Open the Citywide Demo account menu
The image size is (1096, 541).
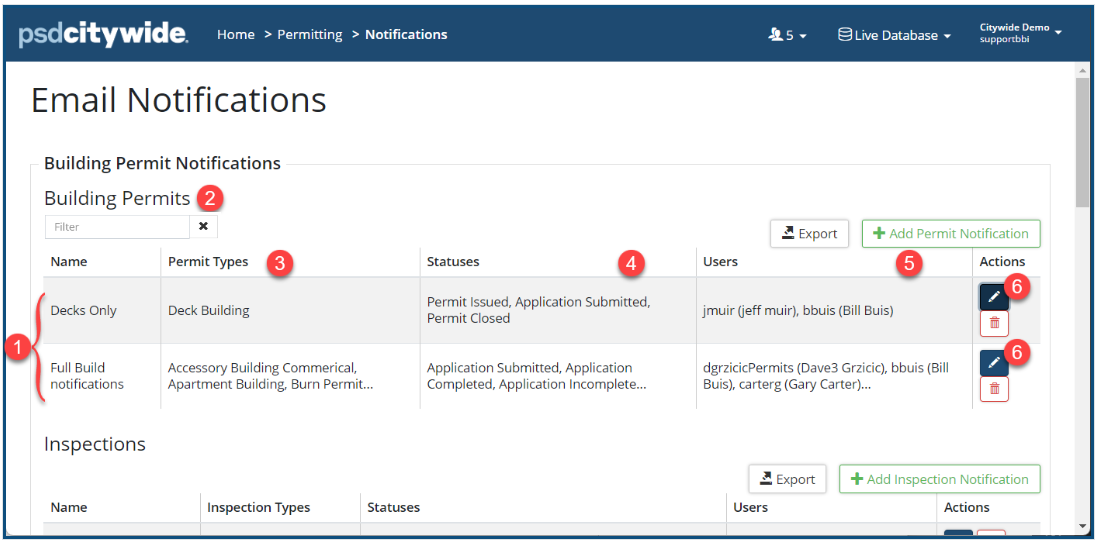click(x=1020, y=34)
